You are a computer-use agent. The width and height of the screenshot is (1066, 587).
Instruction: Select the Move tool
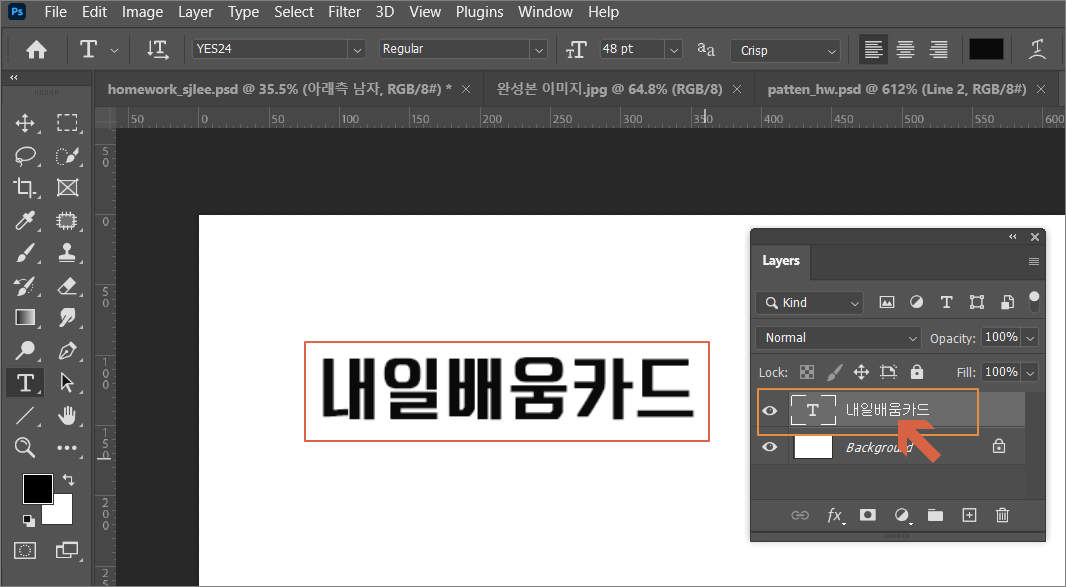[25, 123]
